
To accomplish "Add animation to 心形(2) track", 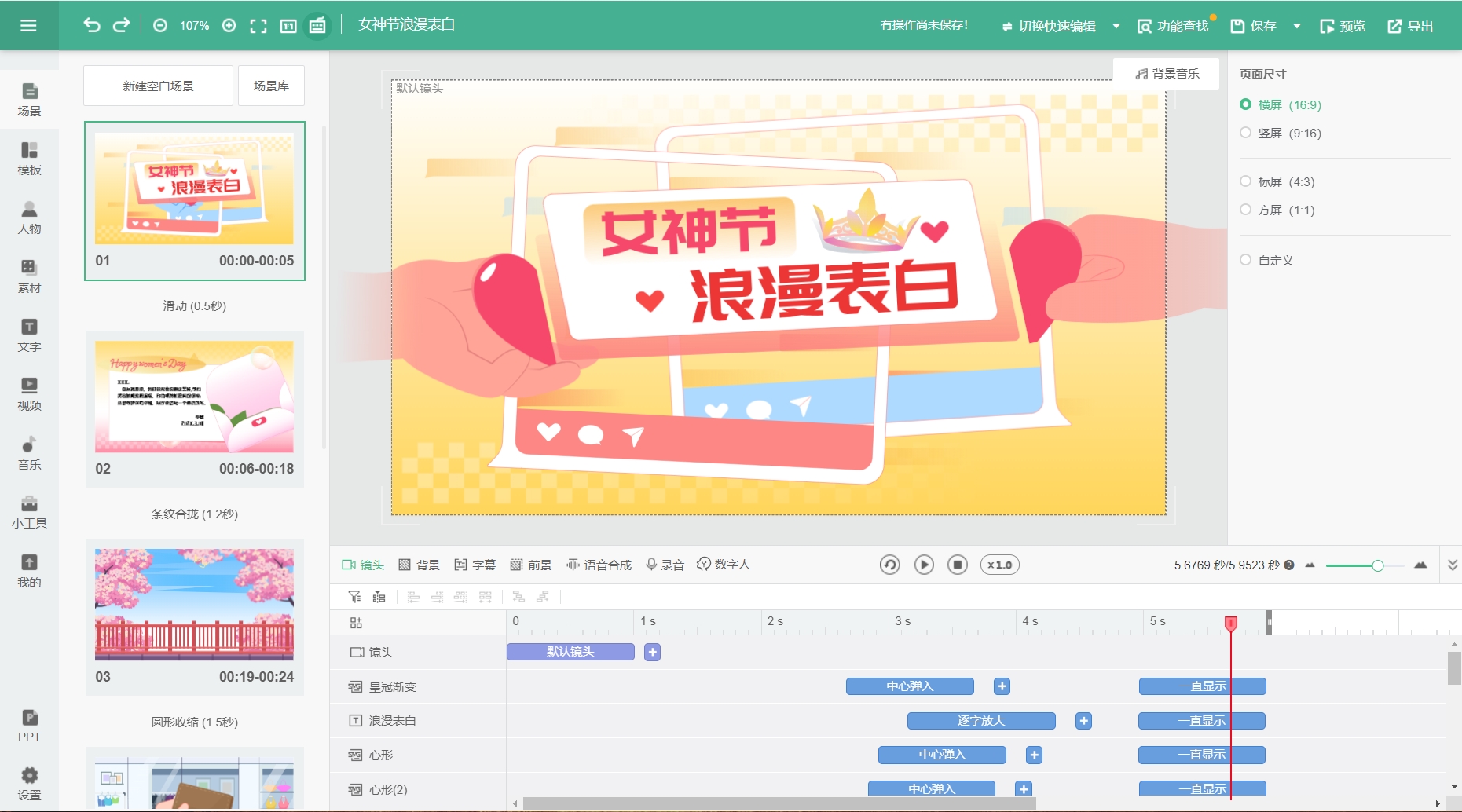I will tap(1023, 788).
